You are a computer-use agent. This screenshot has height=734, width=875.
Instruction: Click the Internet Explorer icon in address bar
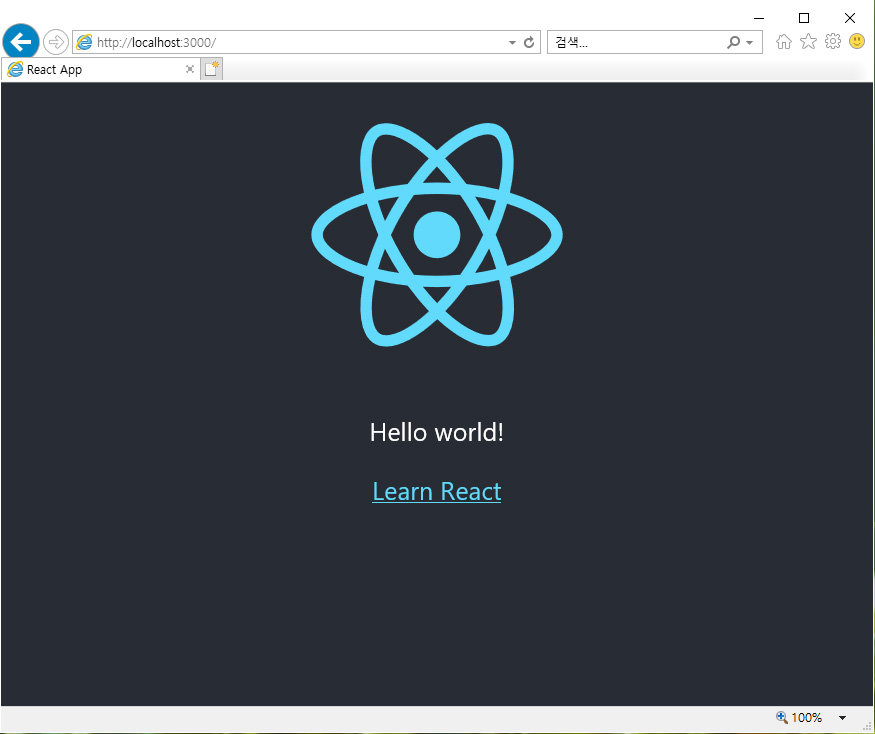click(x=84, y=42)
